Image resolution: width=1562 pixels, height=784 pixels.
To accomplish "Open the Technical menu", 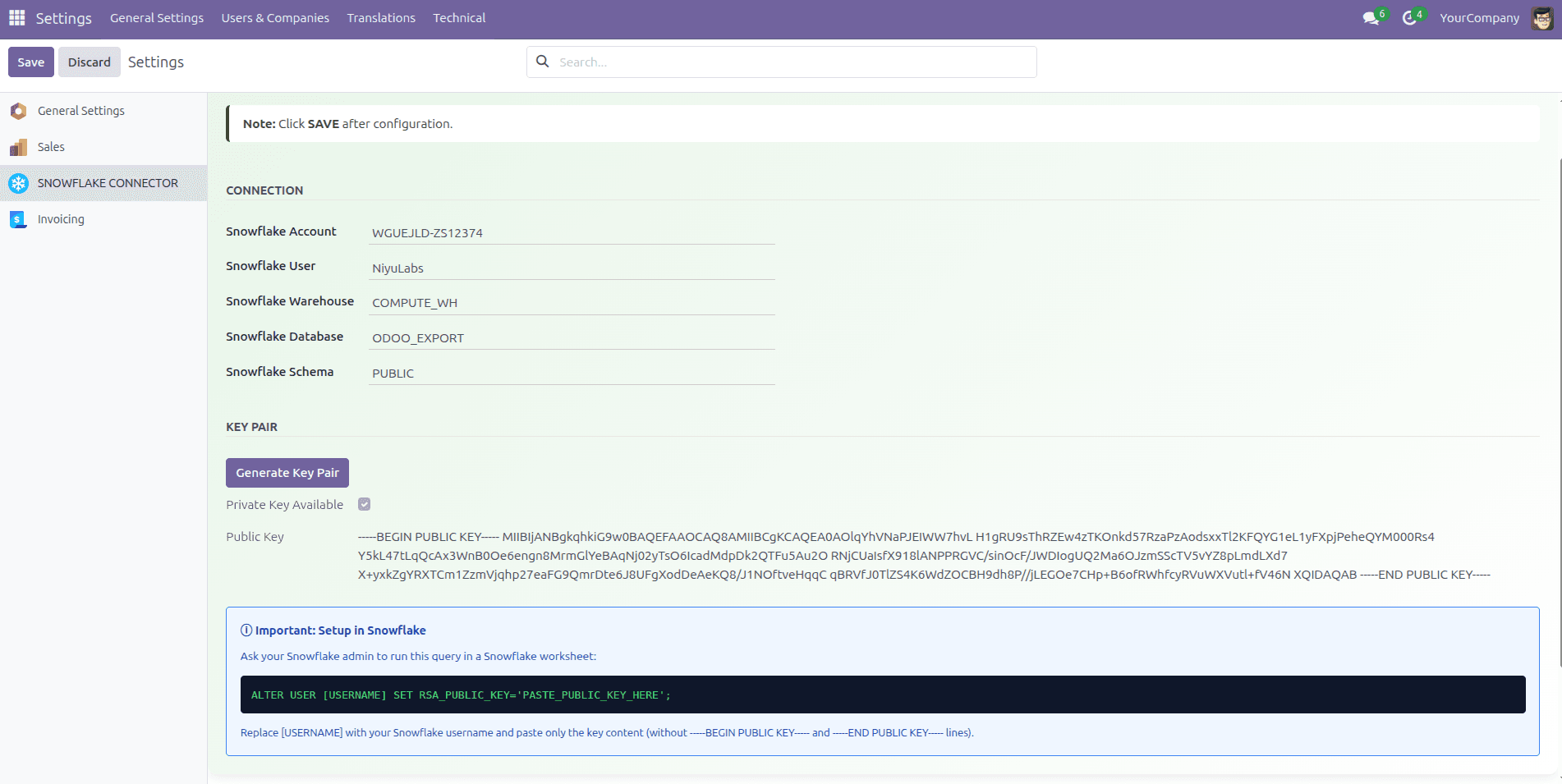I will pyautogui.click(x=459, y=18).
